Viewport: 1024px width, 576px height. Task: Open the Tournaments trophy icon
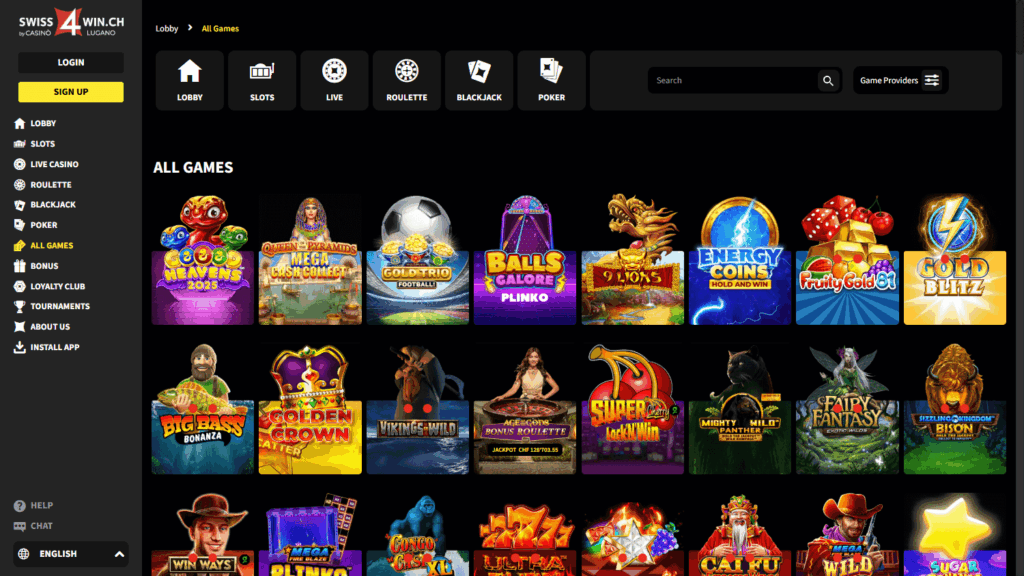[20, 306]
